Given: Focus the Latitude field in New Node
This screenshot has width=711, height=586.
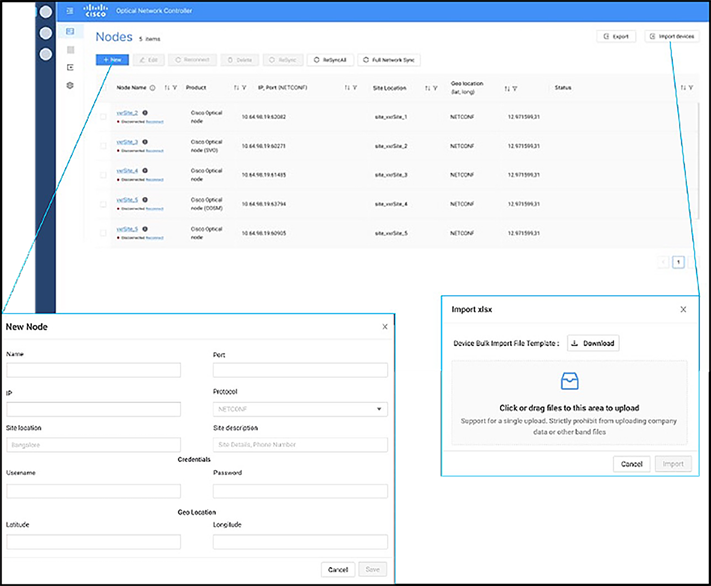Looking at the screenshot, I should coord(93,542).
